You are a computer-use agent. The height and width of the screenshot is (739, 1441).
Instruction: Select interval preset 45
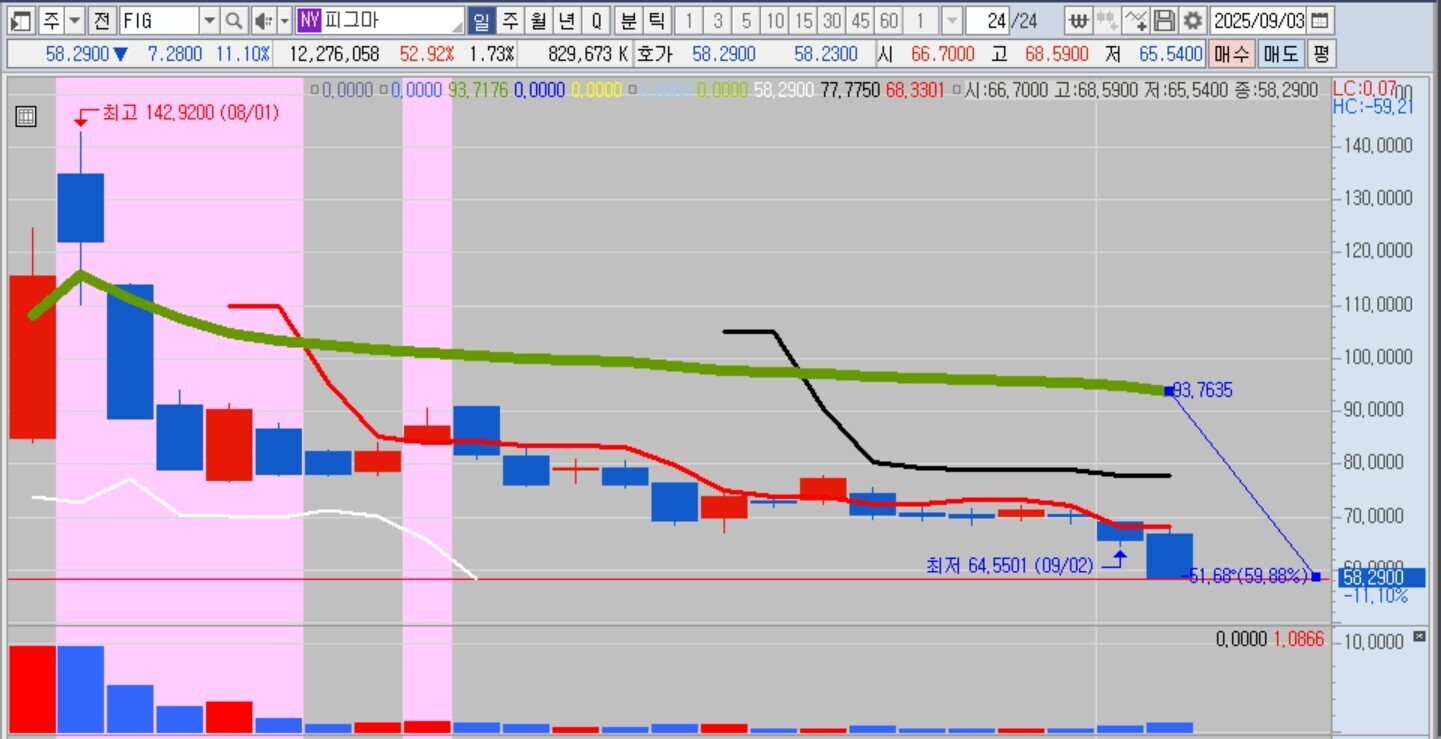coord(860,20)
